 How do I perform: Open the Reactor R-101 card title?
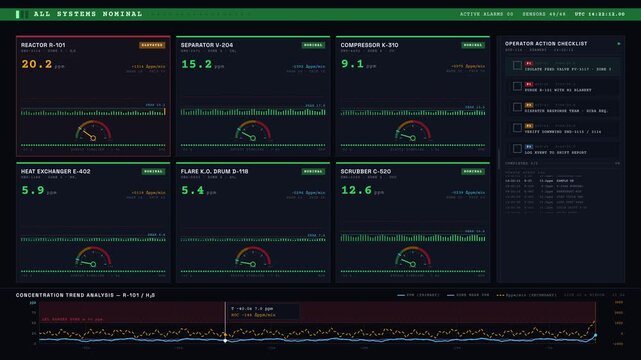[x=43, y=45]
